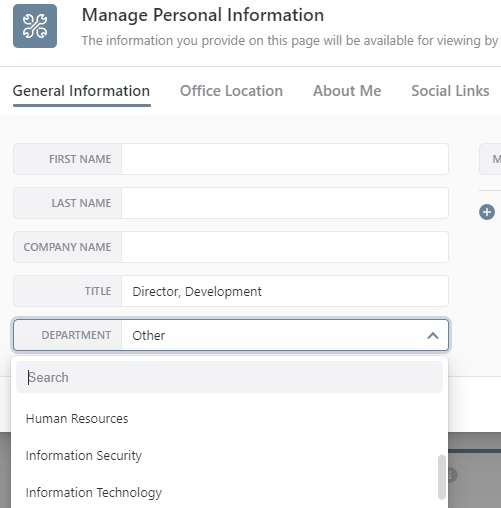The image size is (501, 508).
Task: Click the round plus add icon
Action: pos(487,212)
